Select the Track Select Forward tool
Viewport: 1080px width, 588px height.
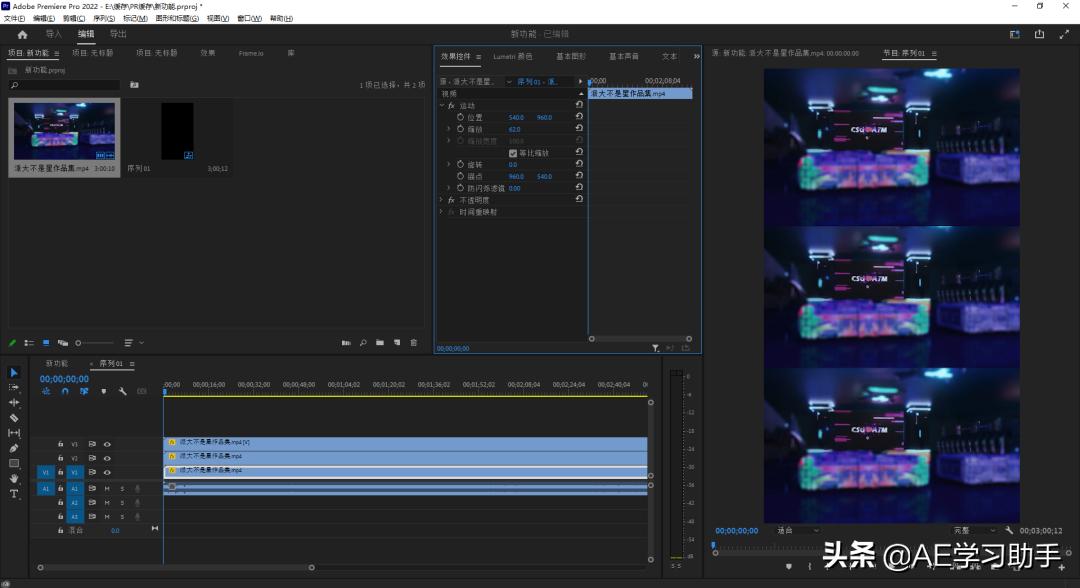click(x=13, y=388)
